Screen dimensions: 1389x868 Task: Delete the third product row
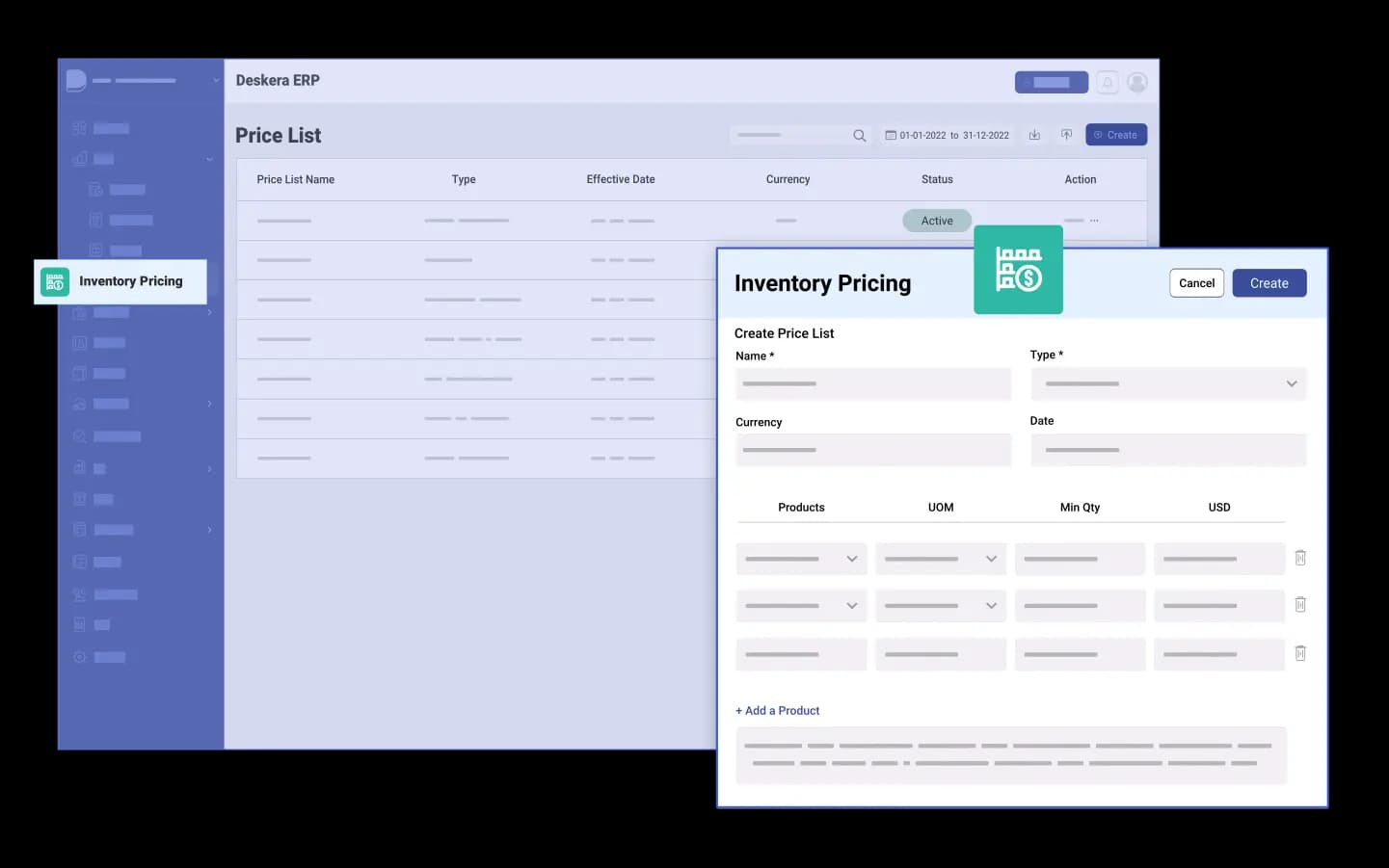pyautogui.click(x=1300, y=653)
